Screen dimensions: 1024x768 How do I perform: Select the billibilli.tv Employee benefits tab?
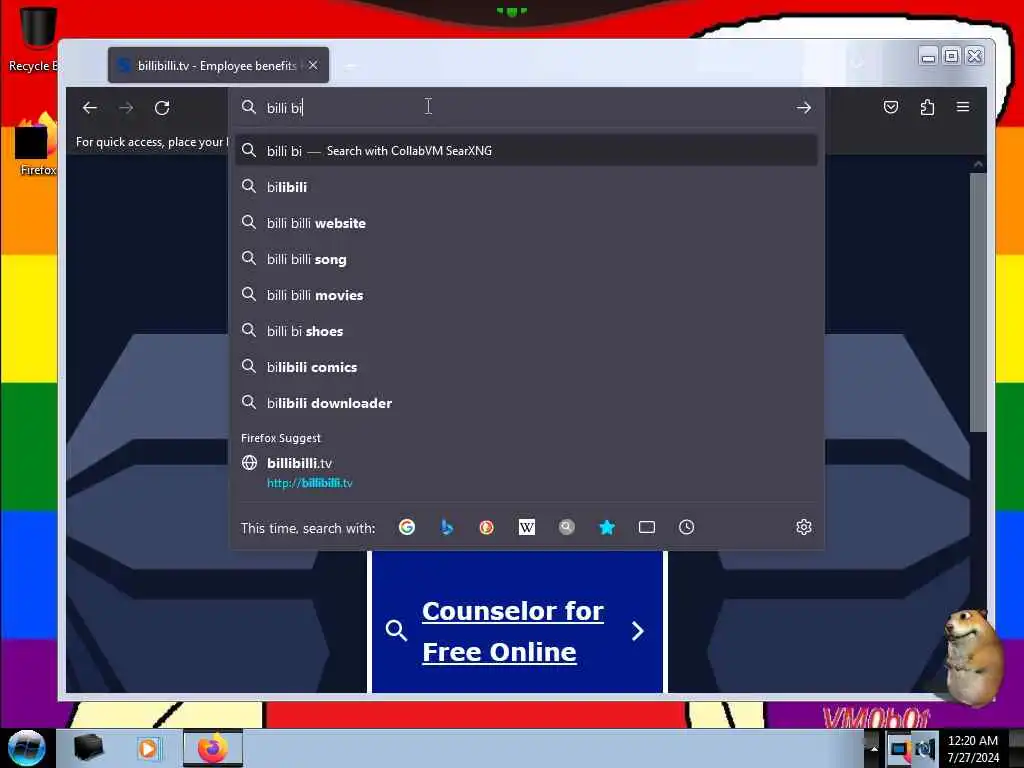click(218, 65)
